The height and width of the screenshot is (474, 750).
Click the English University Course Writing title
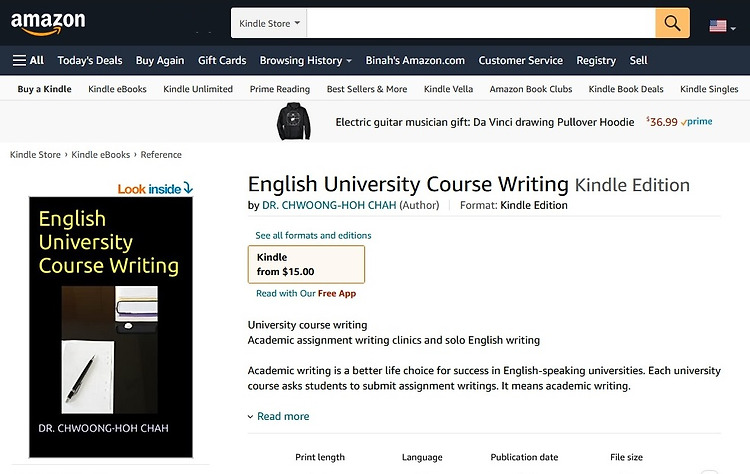(x=408, y=184)
